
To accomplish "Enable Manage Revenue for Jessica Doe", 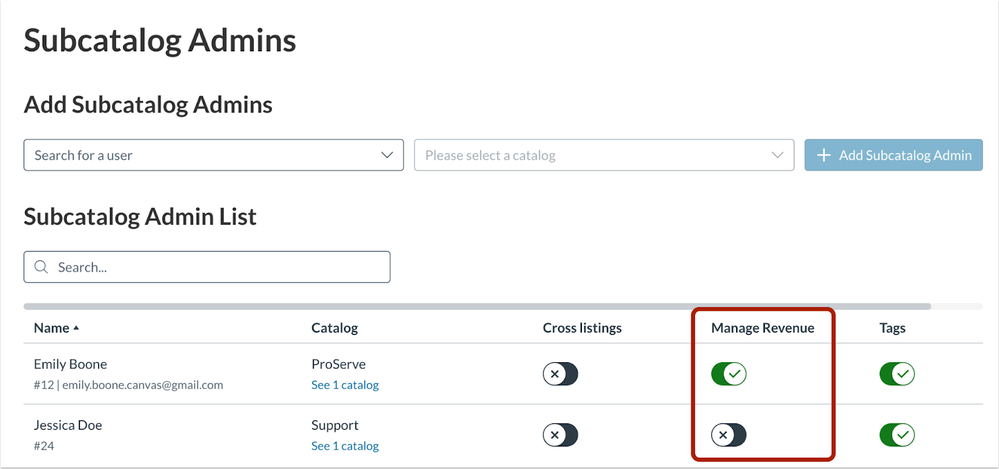I will pos(729,435).
